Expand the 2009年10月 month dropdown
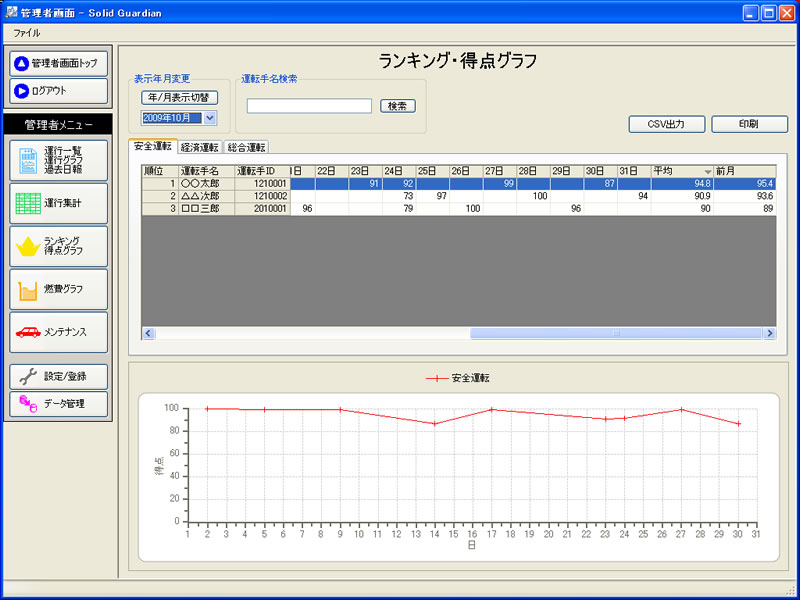Screen dimensions: 800x600 point(210,118)
